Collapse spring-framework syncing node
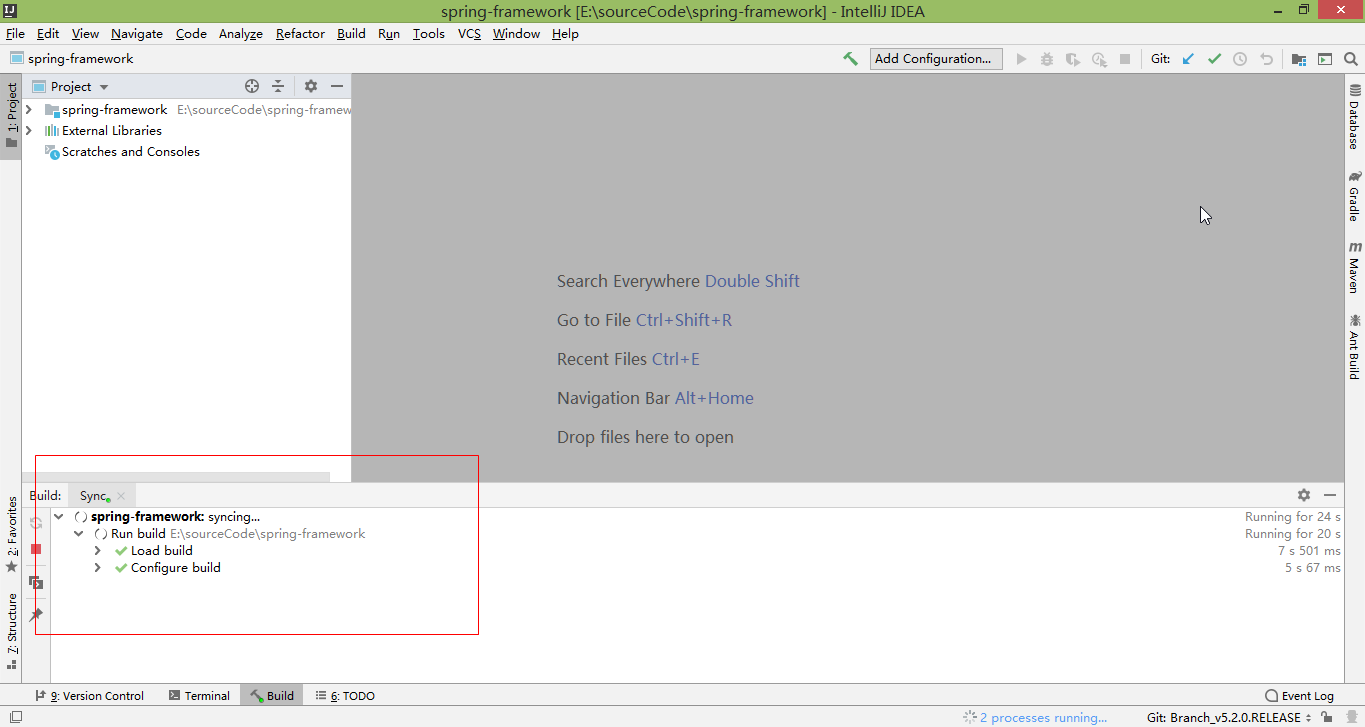Screen dimensions: 1365x727 pos(59,516)
